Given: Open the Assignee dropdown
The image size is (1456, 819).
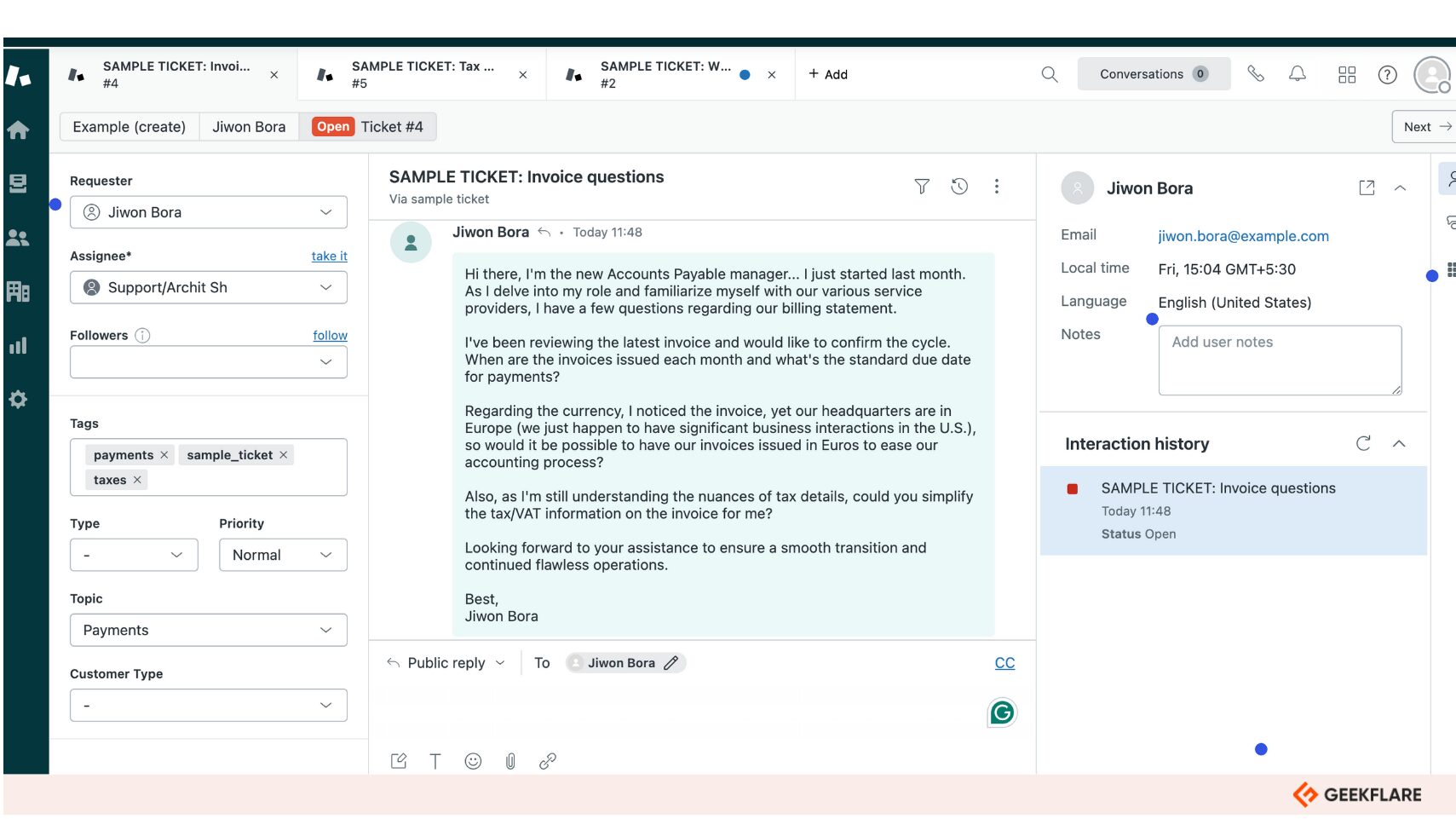Looking at the screenshot, I should coord(209,287).
